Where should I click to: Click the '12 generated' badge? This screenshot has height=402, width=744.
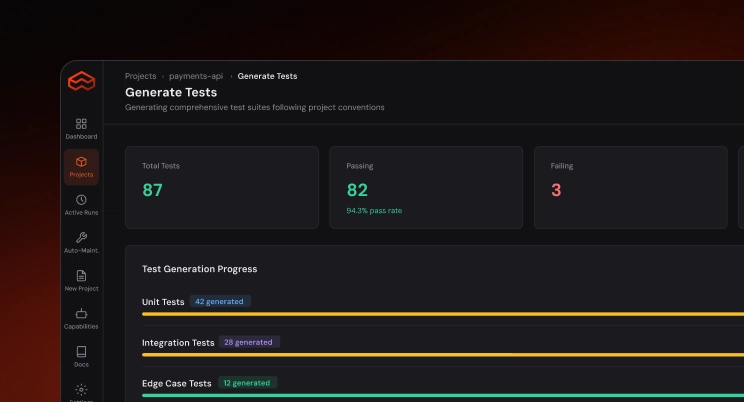click(247, 383)
